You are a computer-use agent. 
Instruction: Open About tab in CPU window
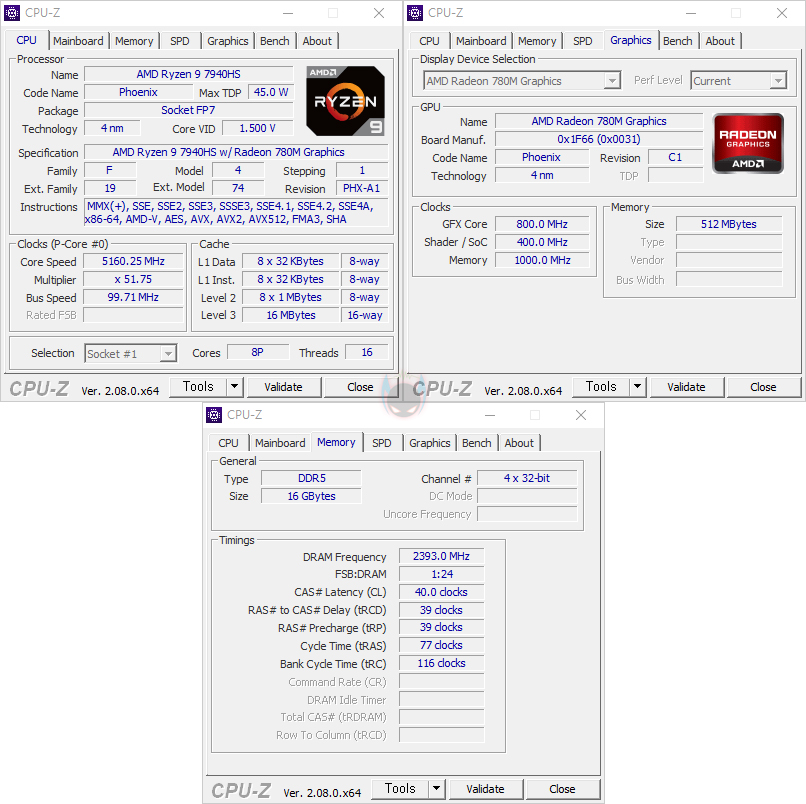[317, 41]
